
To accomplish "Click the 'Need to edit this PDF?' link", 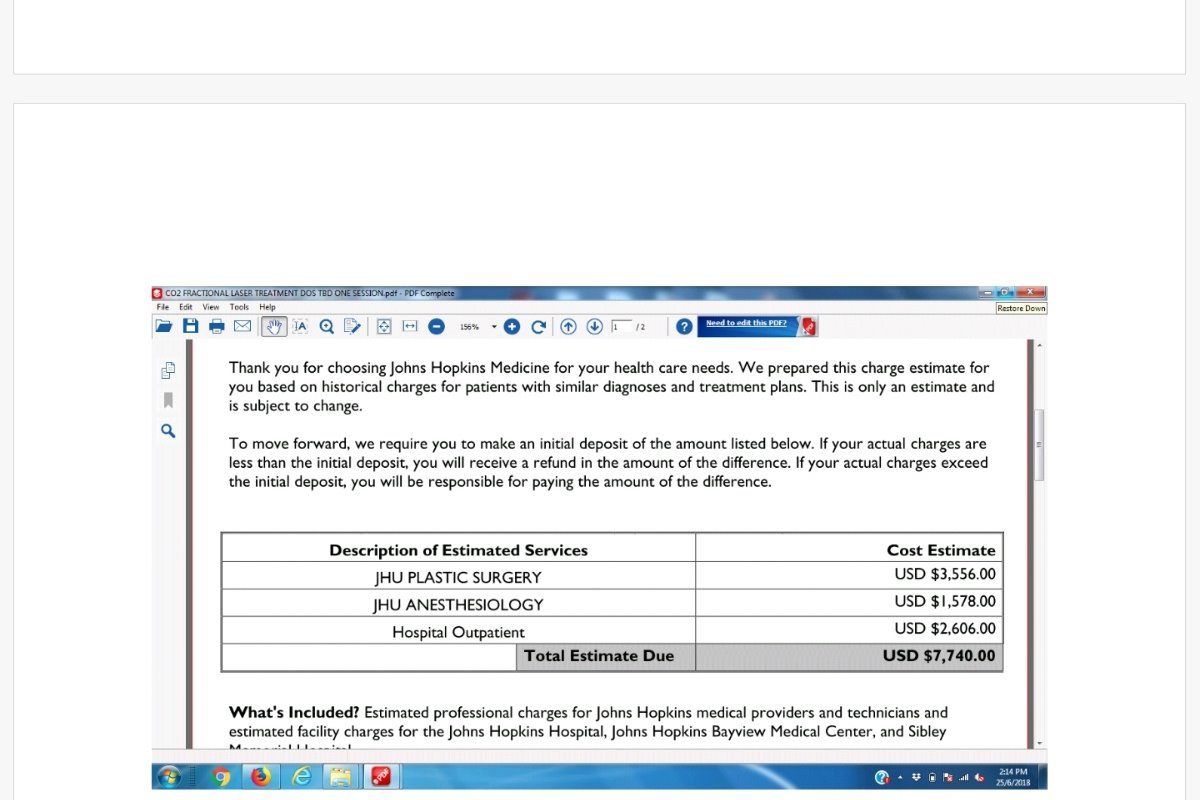I will (746, 323).
